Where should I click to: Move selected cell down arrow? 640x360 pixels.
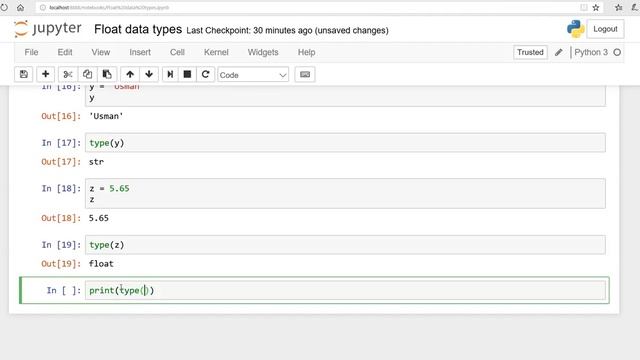pos(149,75)
